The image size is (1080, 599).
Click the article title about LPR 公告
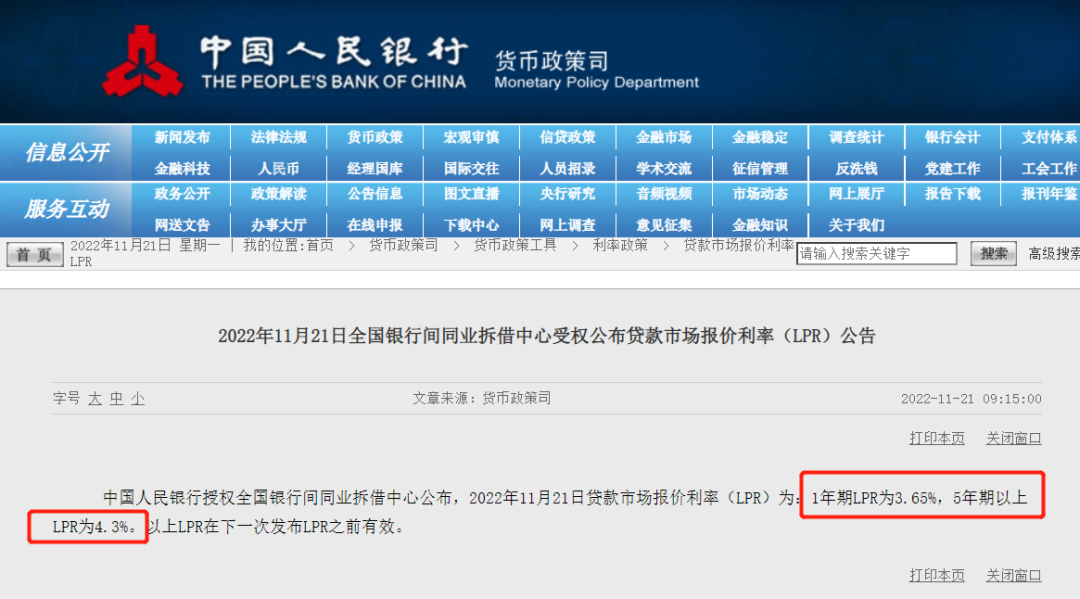546,336
